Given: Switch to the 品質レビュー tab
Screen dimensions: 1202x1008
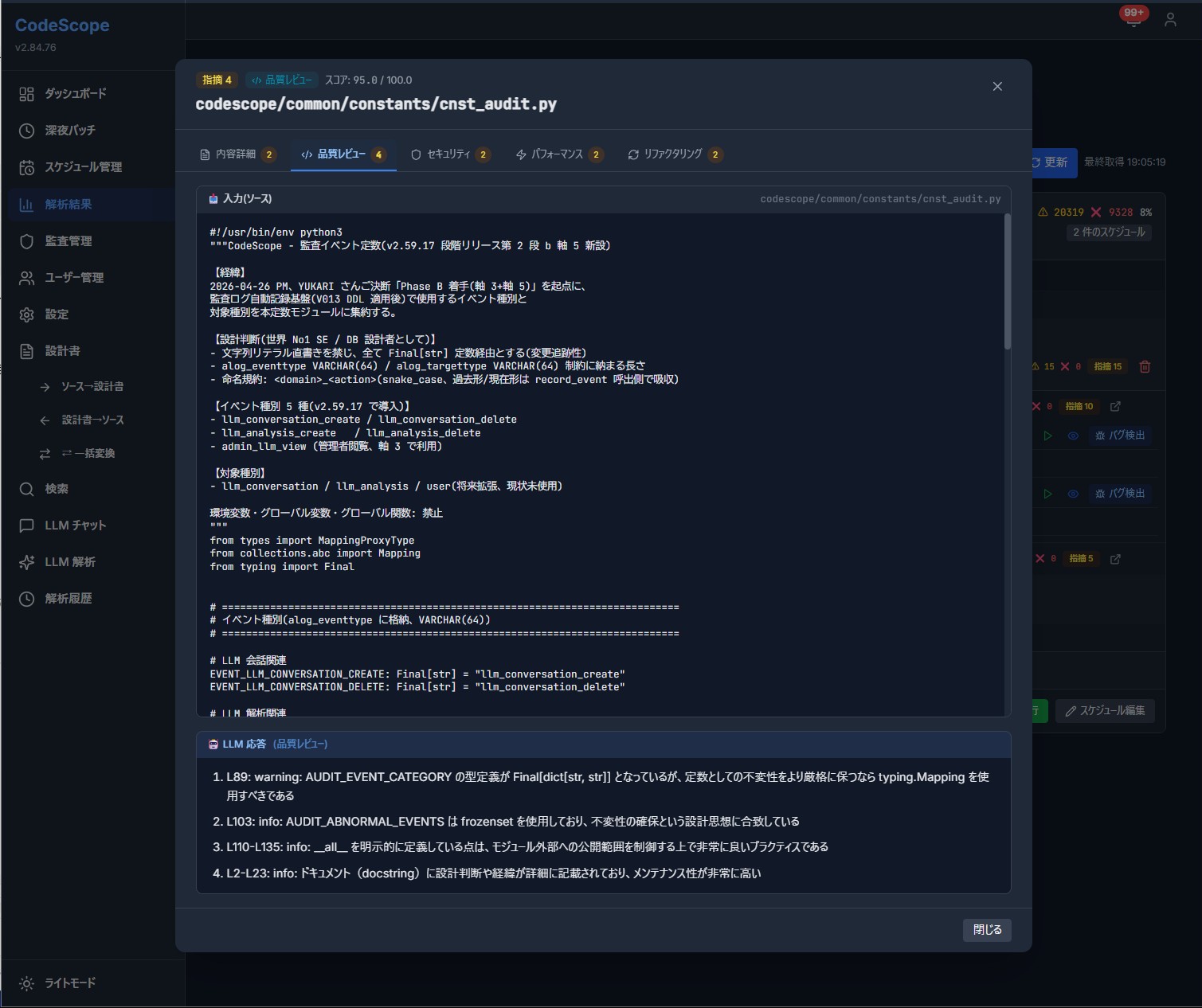Looking at the screenshot, I should tap(343, 154).
